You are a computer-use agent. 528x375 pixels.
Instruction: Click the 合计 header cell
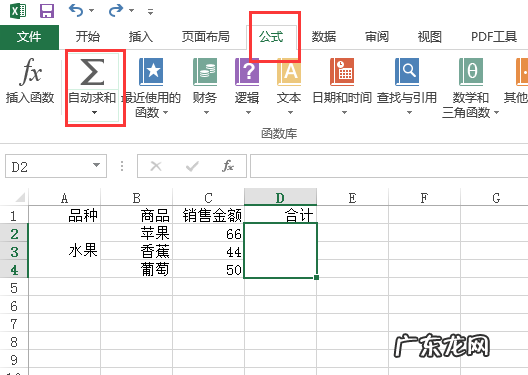click(x=280, y=215)
